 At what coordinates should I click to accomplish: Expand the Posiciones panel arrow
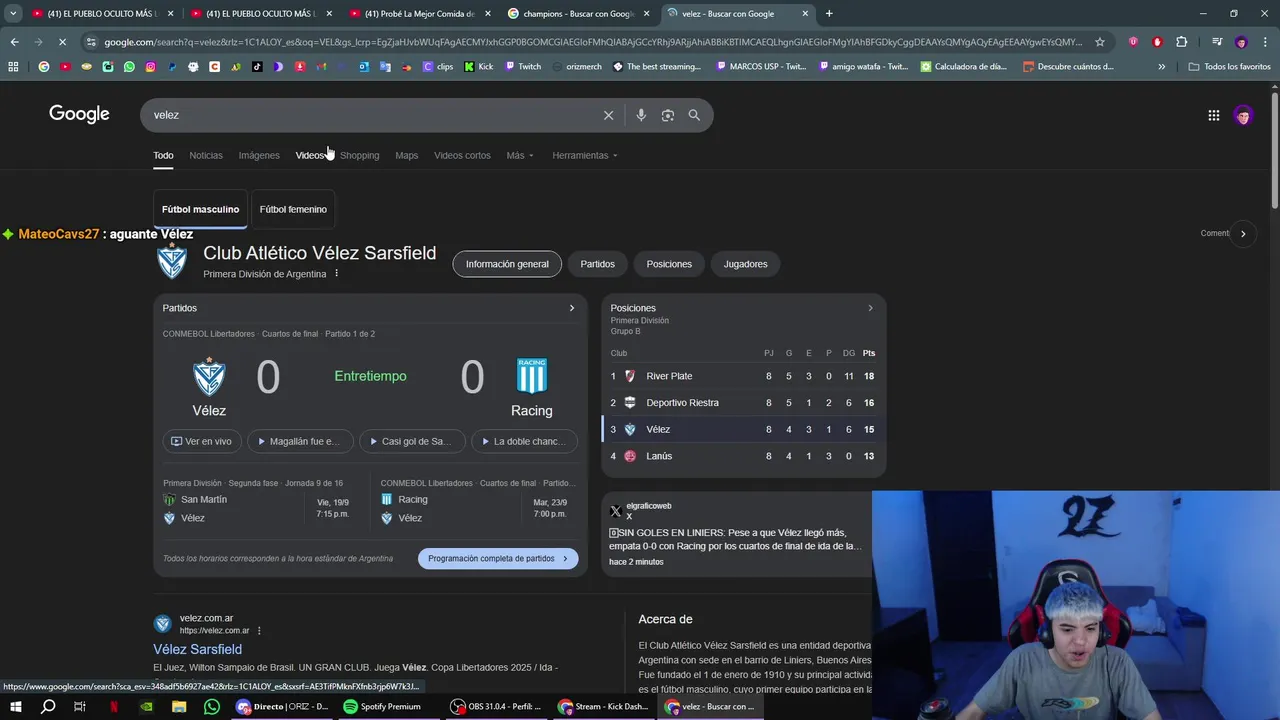(x=870, y=308)
